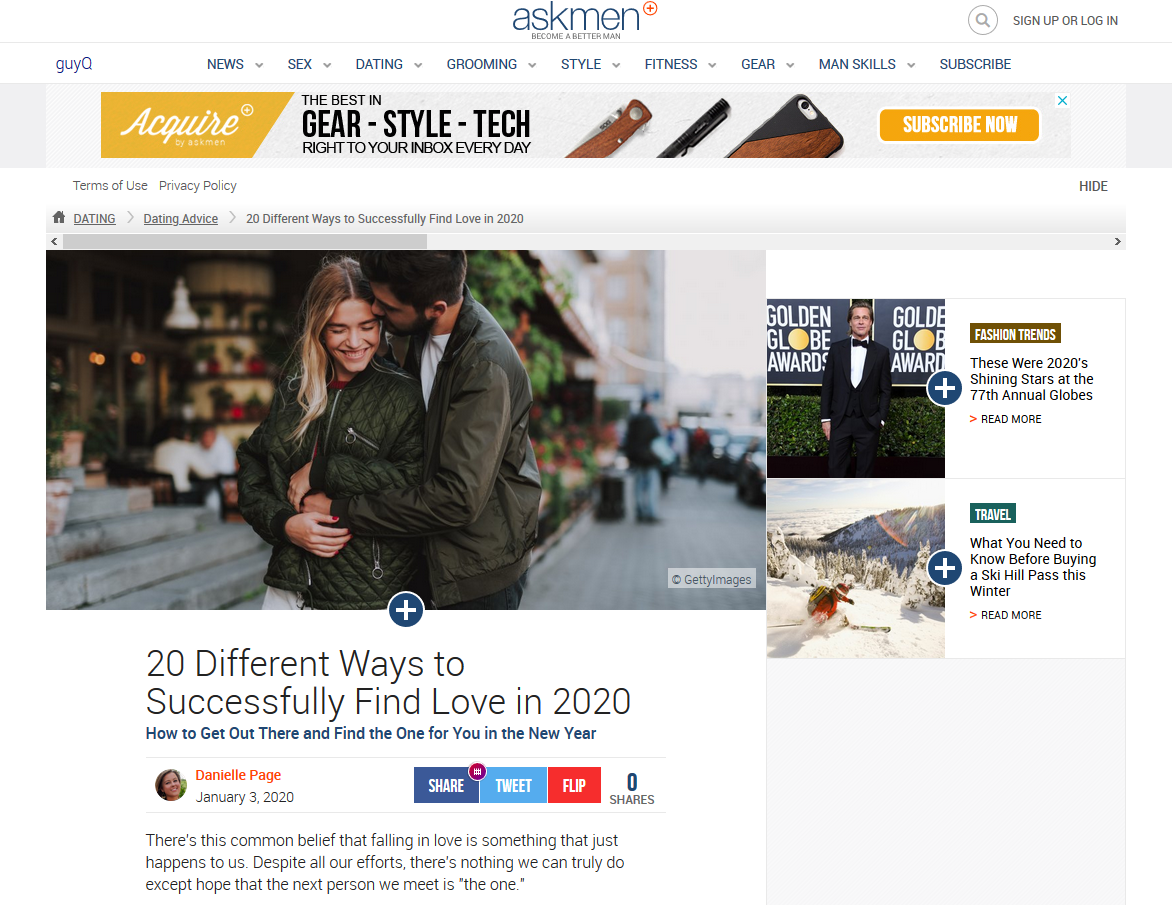Click the home icon in breadcrumb
The image size is (1172, 905).
pyautogui.click(x=60, y=217)
